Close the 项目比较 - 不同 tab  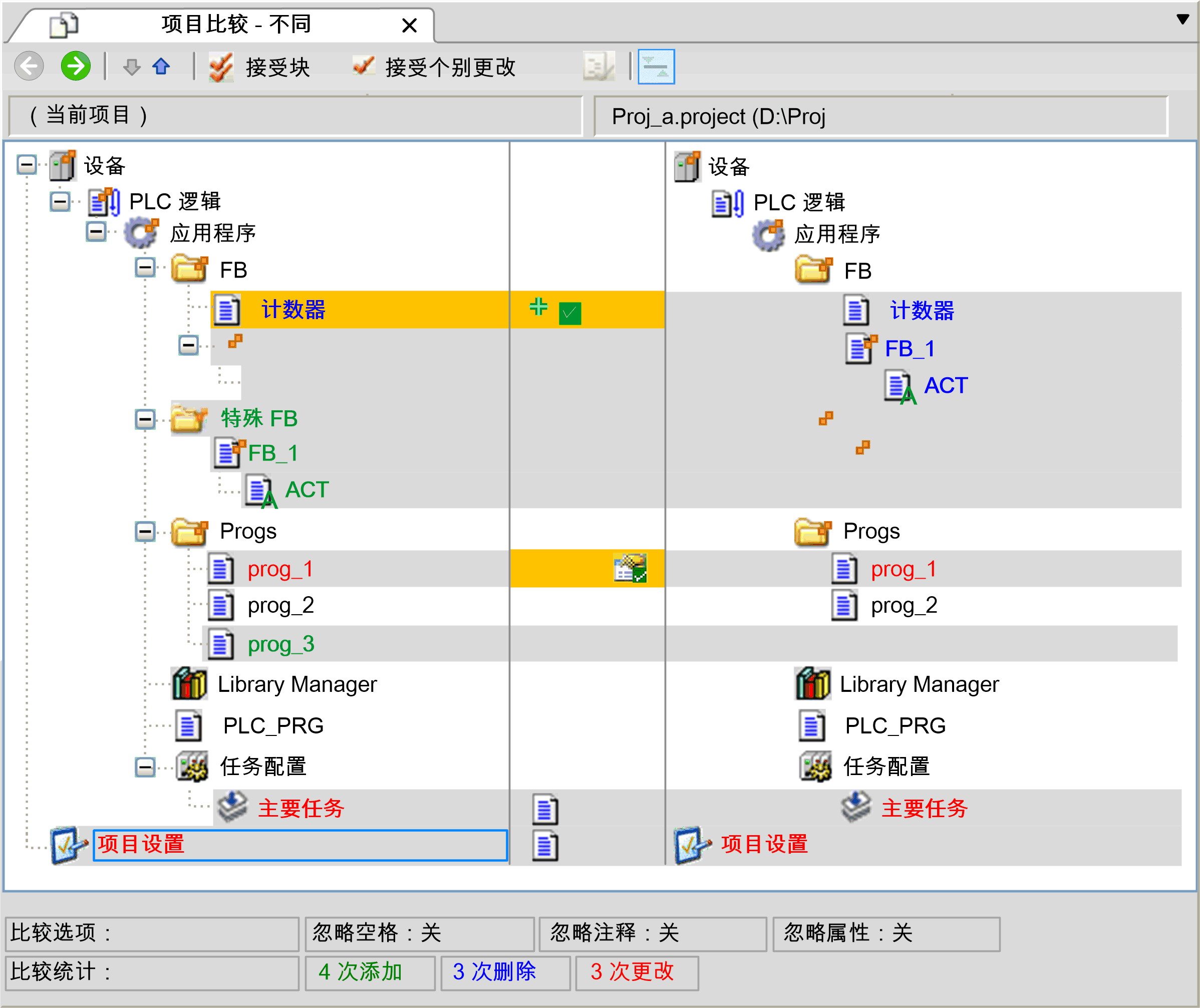click(409, 25)
